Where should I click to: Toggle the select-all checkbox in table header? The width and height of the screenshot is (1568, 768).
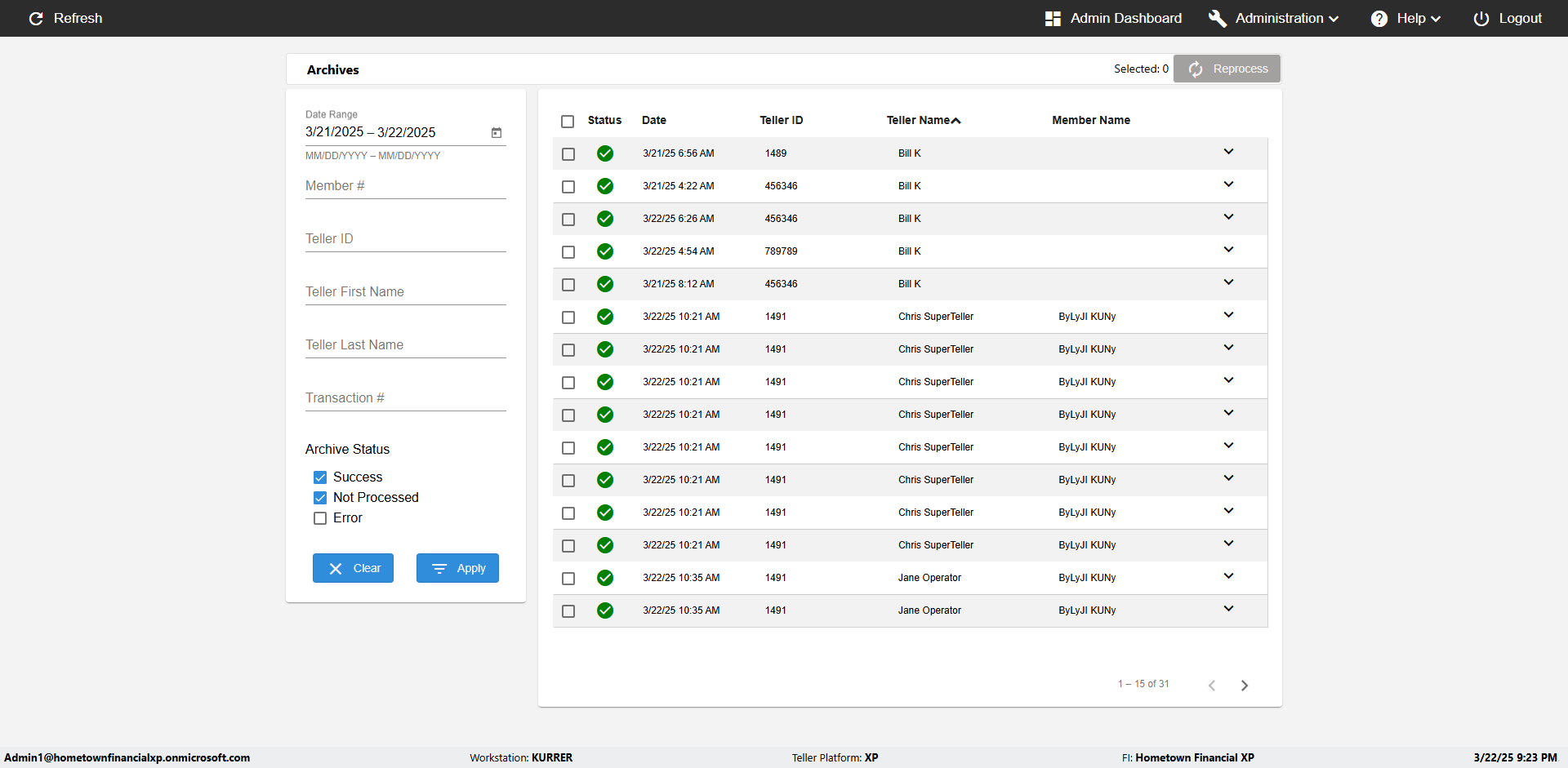(568, 122)
